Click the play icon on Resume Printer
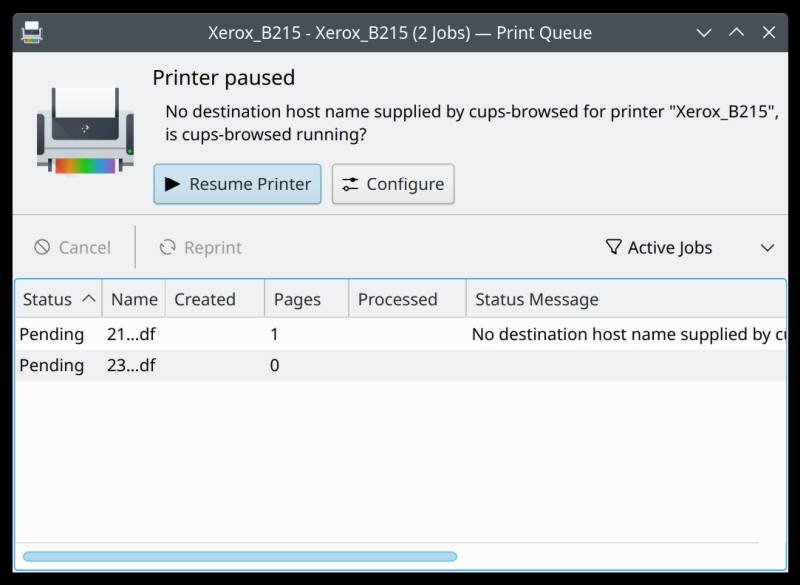This screenshot has width=800, height=585. pyautogui.click(x=172, y=184)
